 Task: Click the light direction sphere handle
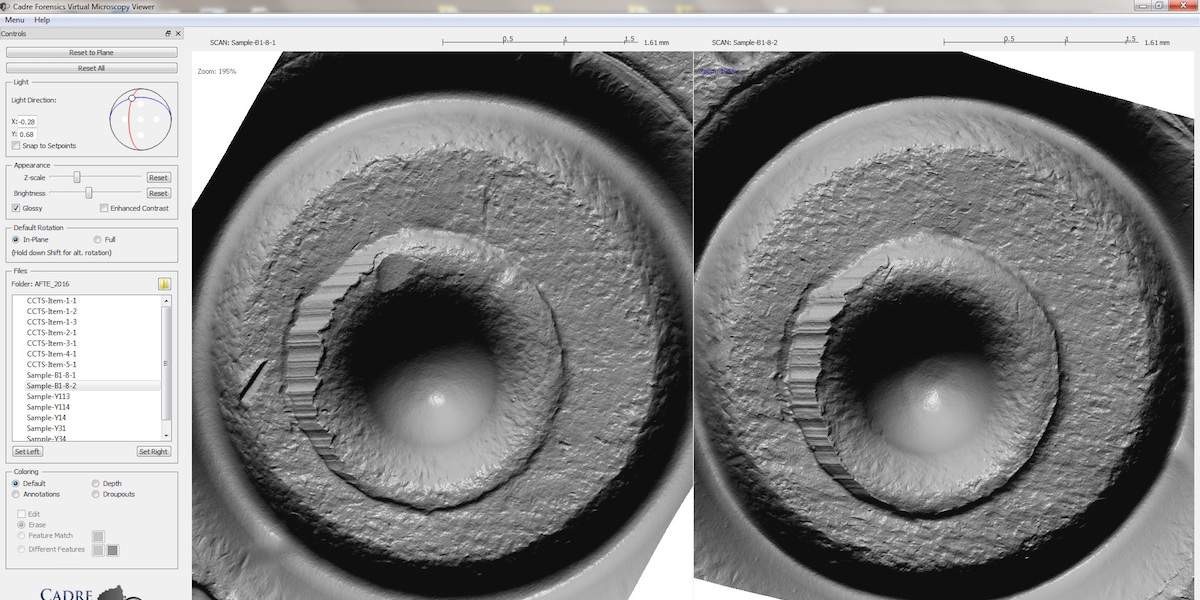coord(132,98)
